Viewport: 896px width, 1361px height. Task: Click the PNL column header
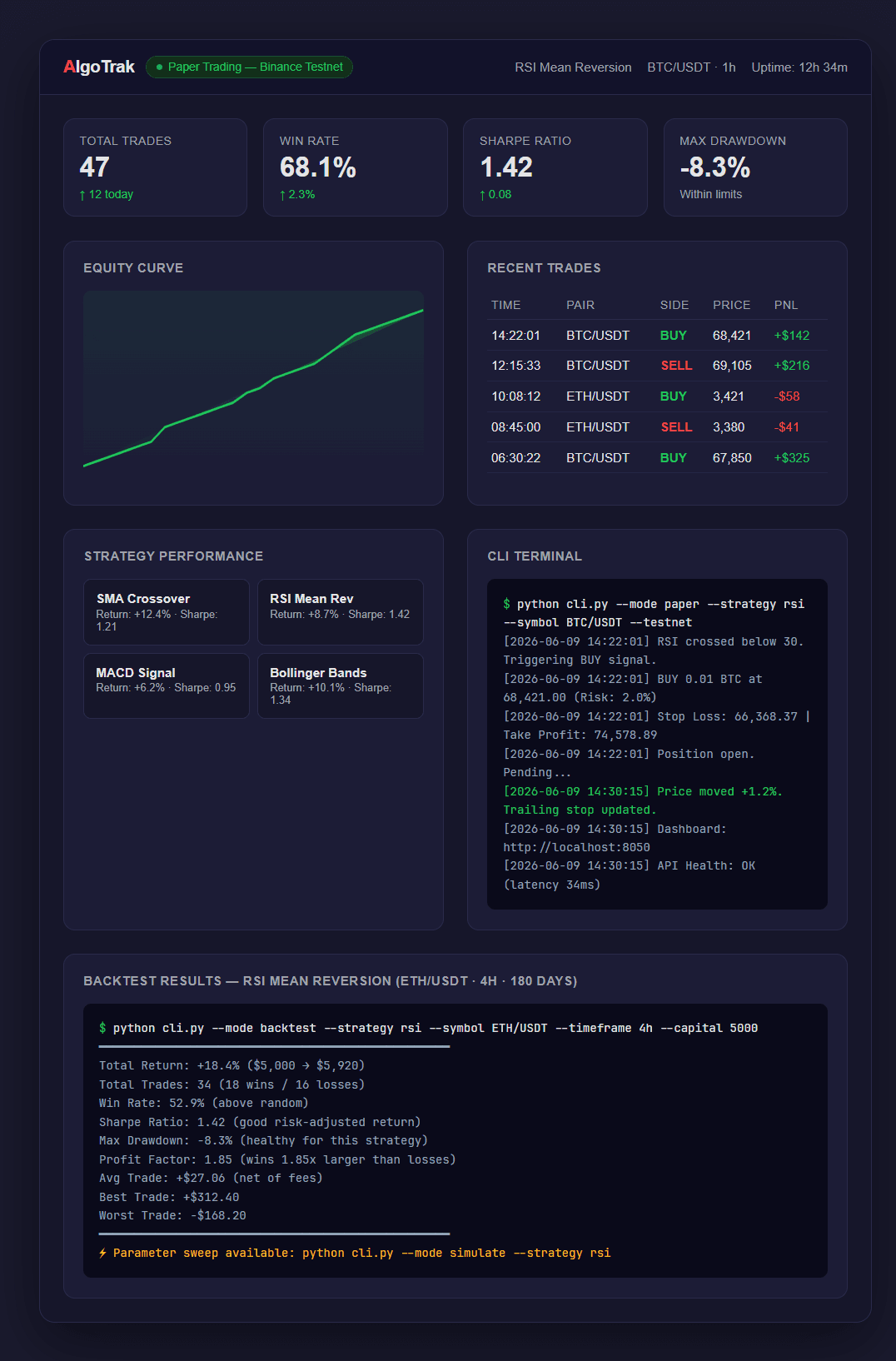click(x=786, y=305)
